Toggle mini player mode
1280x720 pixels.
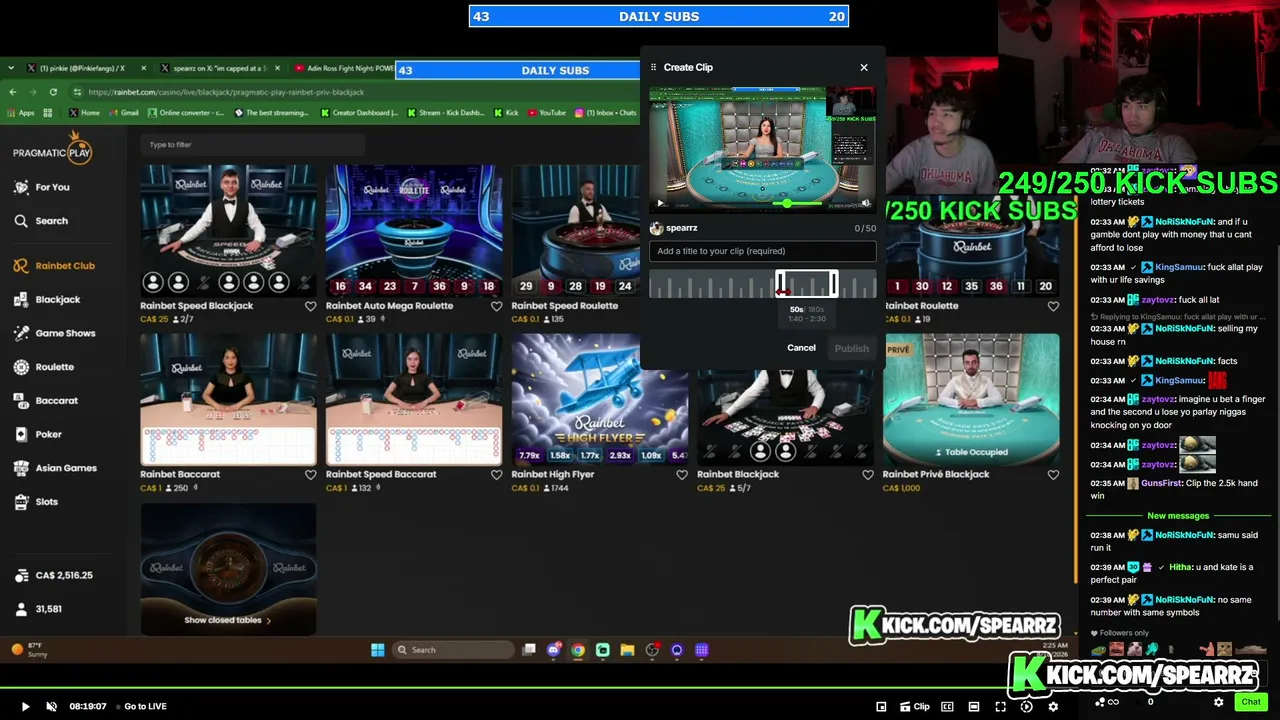(881, 706)
